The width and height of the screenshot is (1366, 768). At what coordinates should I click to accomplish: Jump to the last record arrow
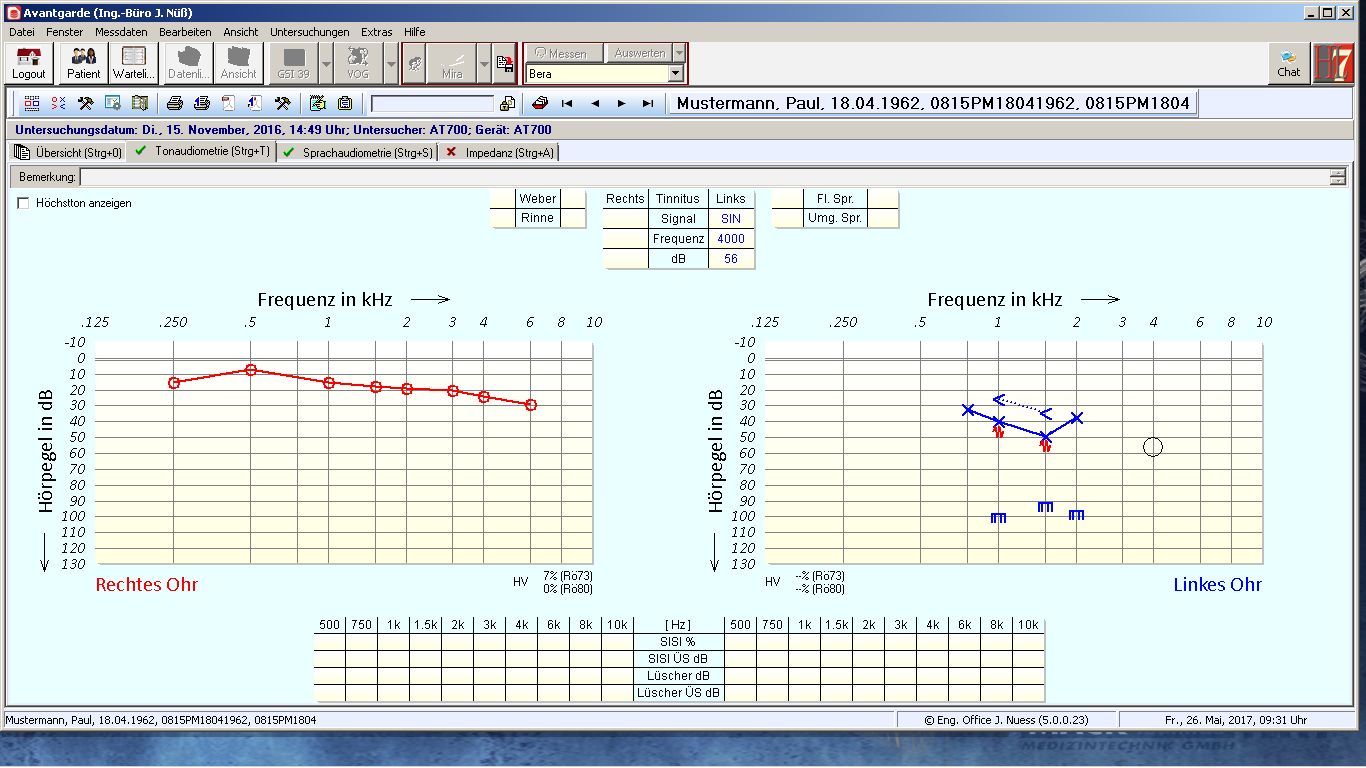(648, 103)
